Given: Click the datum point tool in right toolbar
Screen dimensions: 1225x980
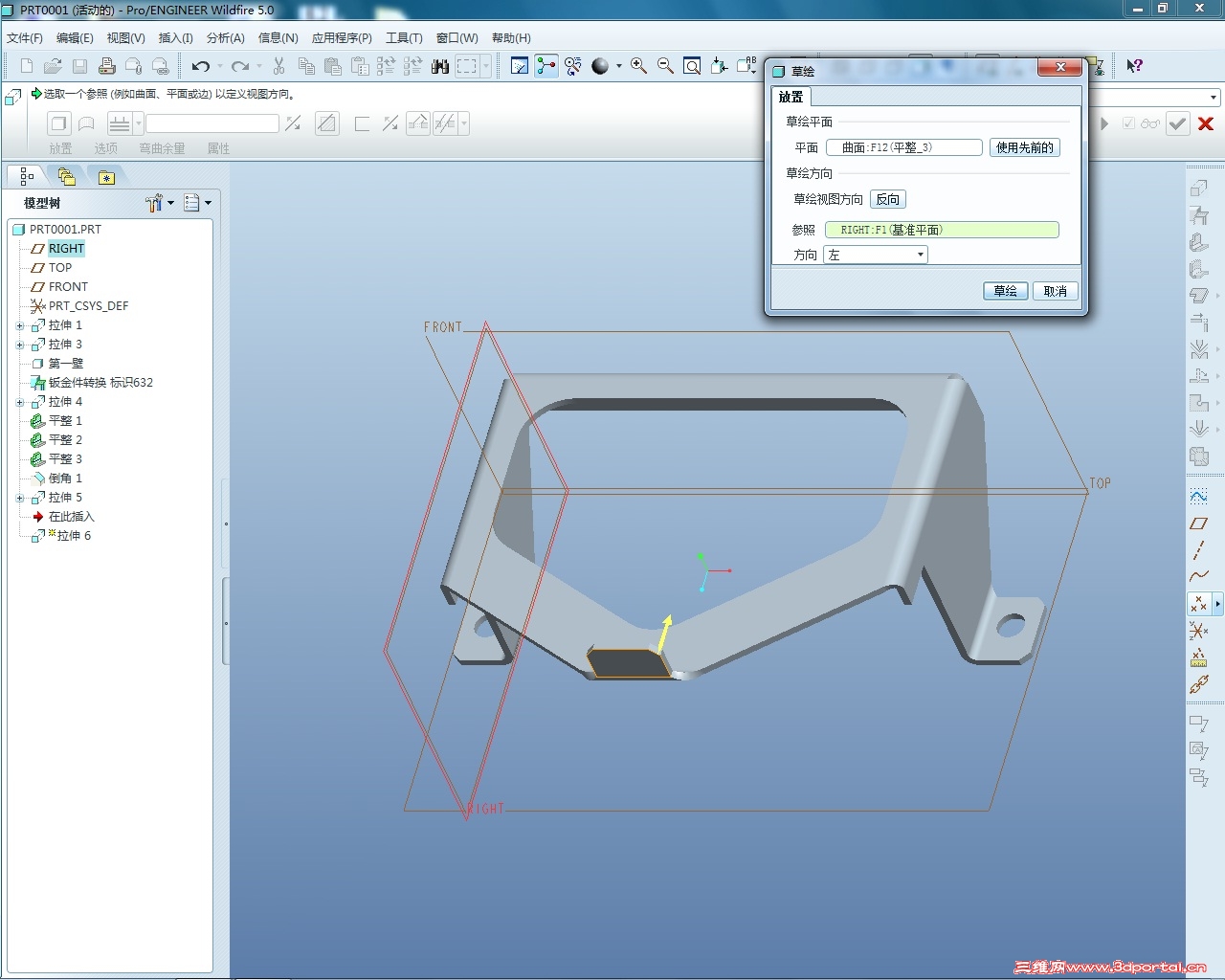Looking at the screenshot, I should coord(1198,604).
